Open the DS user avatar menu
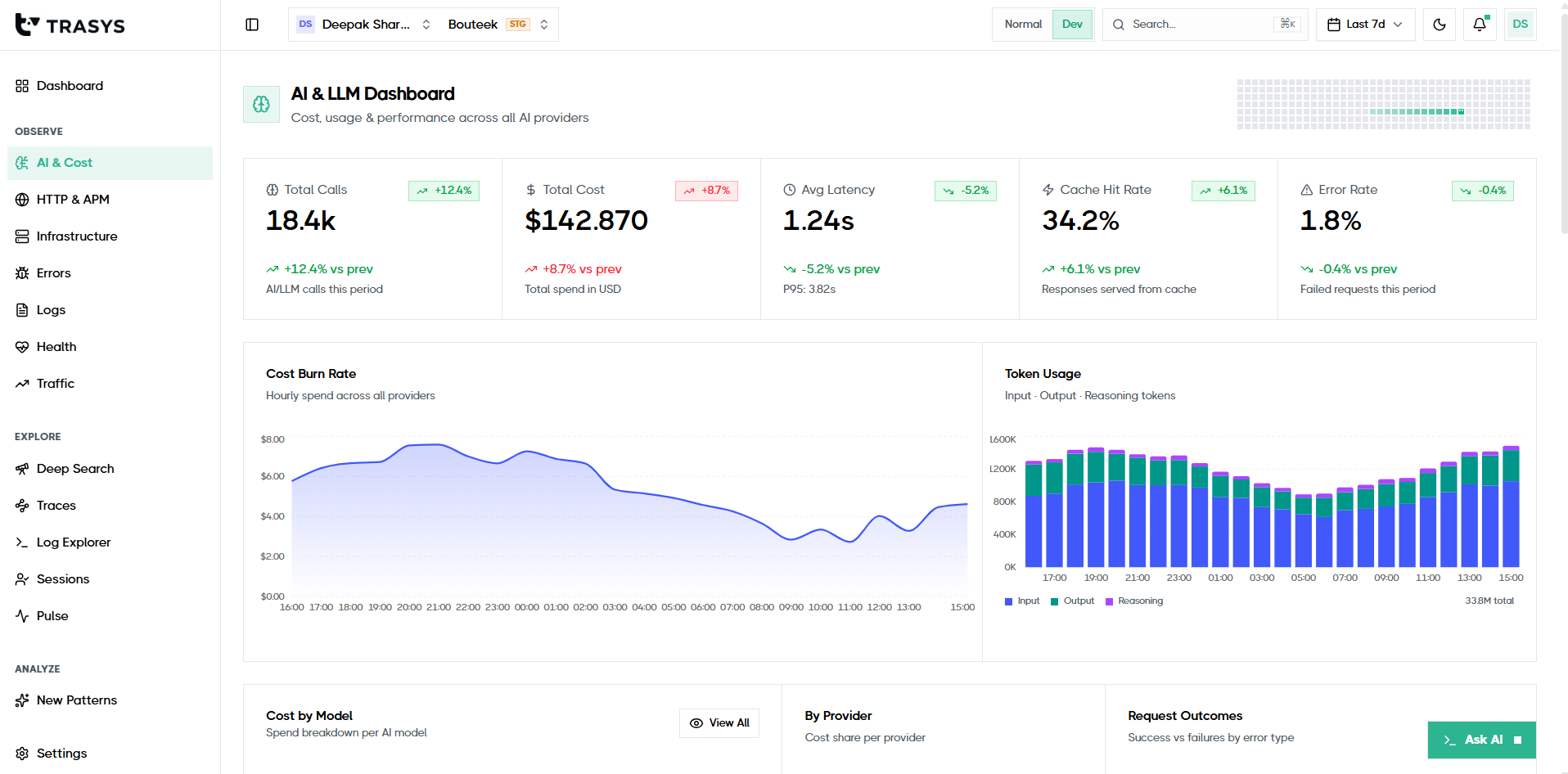 (1520, 25)
